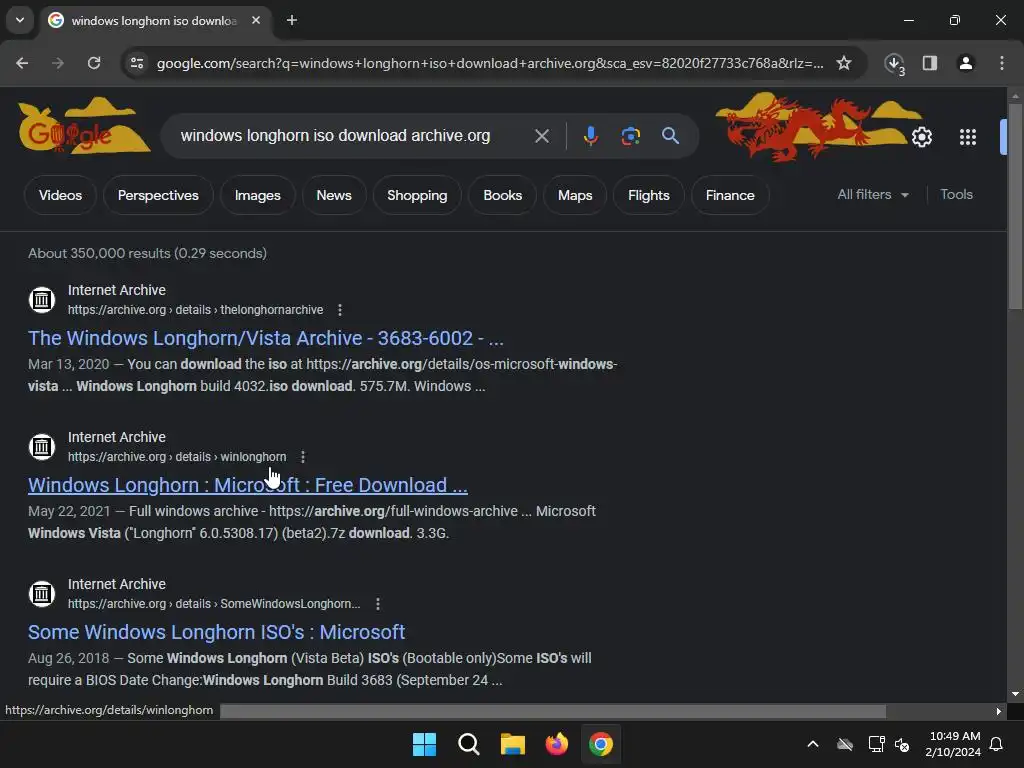Switch to Images results
Viewport: 1024px width, 768px height.
257,195
